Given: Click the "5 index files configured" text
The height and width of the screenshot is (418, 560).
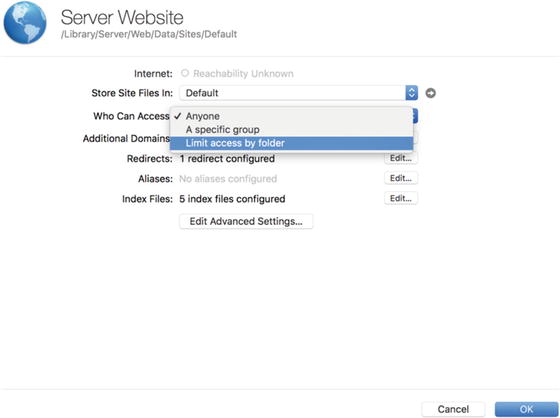Looking at the screenshot, I should click(232, 199).
